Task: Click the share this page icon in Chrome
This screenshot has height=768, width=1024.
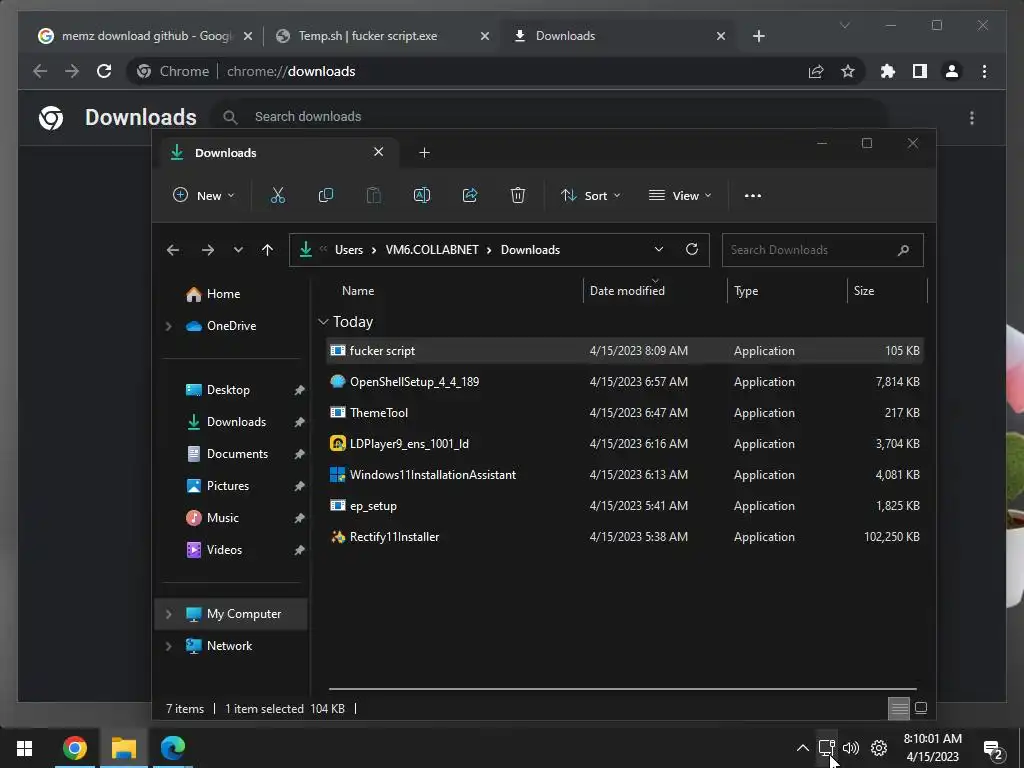Action: 816,71
